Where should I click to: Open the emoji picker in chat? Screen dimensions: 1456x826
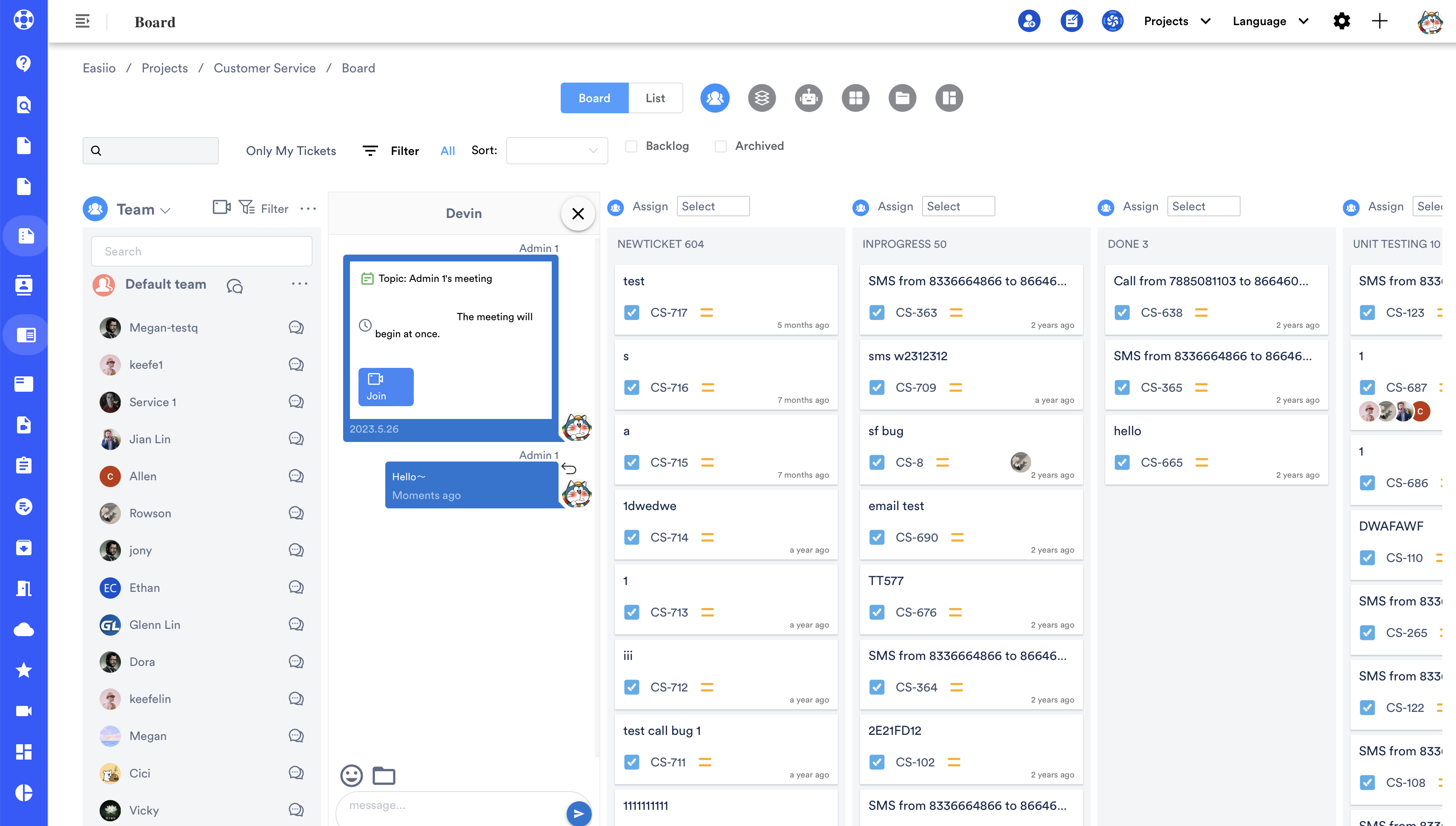click(x=351, y=775)
